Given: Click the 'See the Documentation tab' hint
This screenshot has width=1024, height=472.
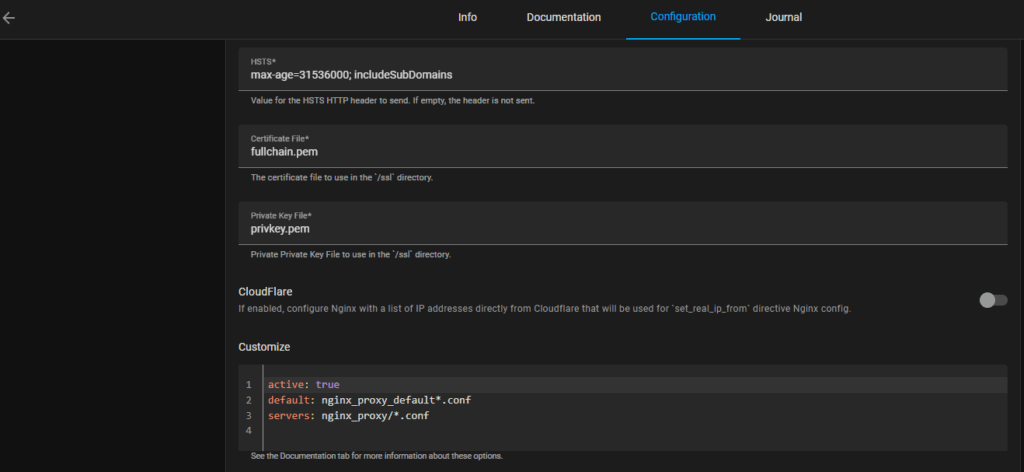Looking at the screenshot, I should click(377, 456).
